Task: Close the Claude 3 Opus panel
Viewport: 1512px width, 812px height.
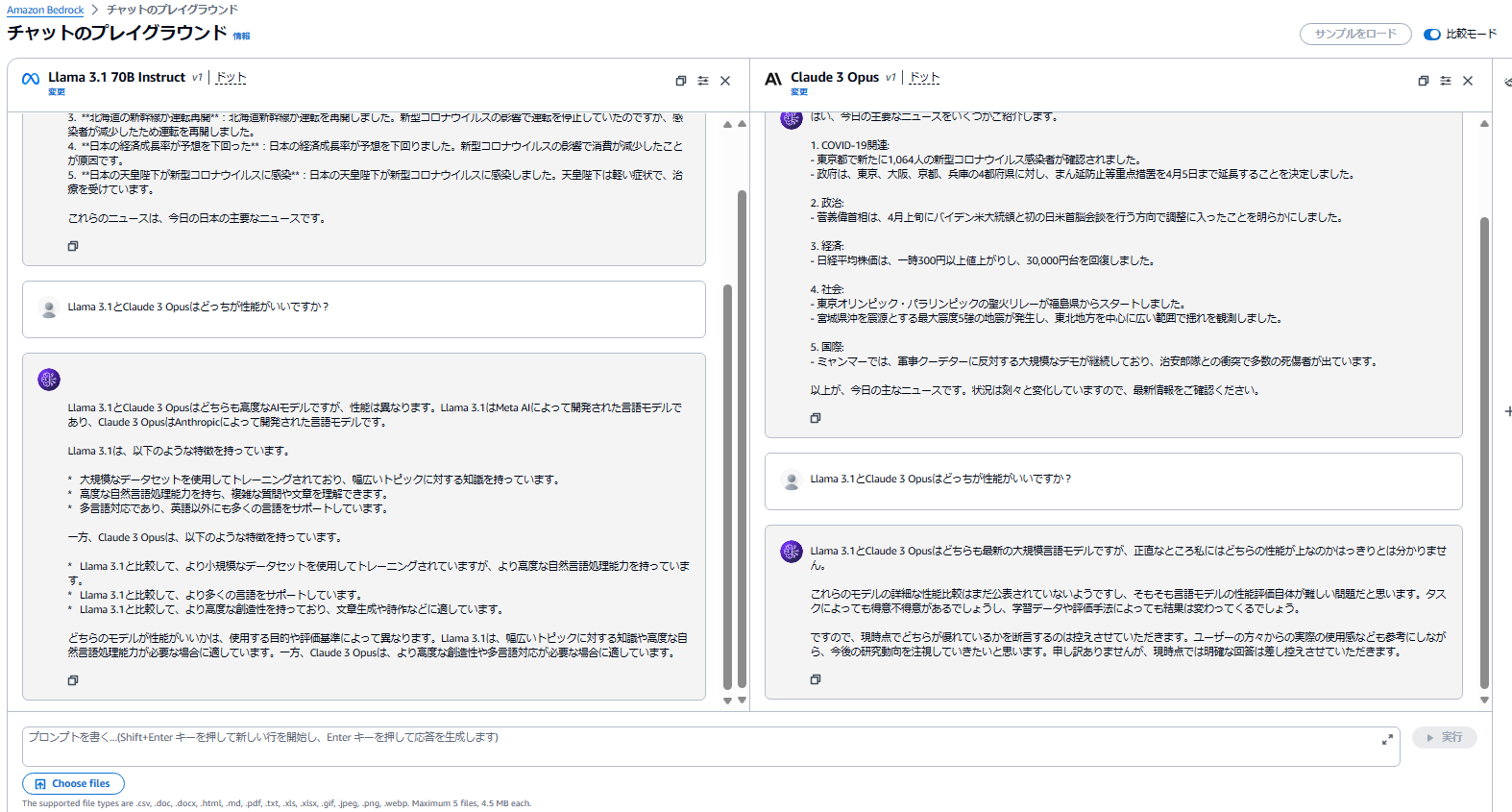Action: pyautogui.click(x=1468, y=81)
